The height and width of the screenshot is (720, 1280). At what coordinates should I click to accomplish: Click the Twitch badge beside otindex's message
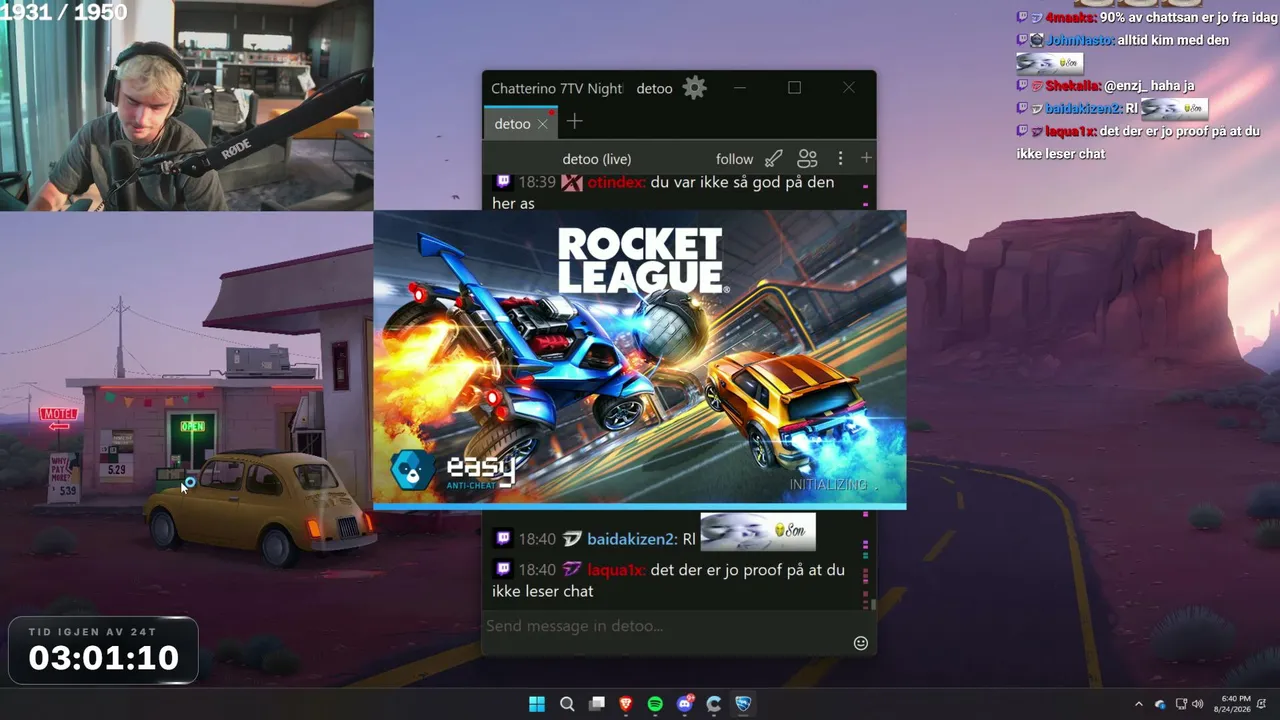click(x=503, y=182)
